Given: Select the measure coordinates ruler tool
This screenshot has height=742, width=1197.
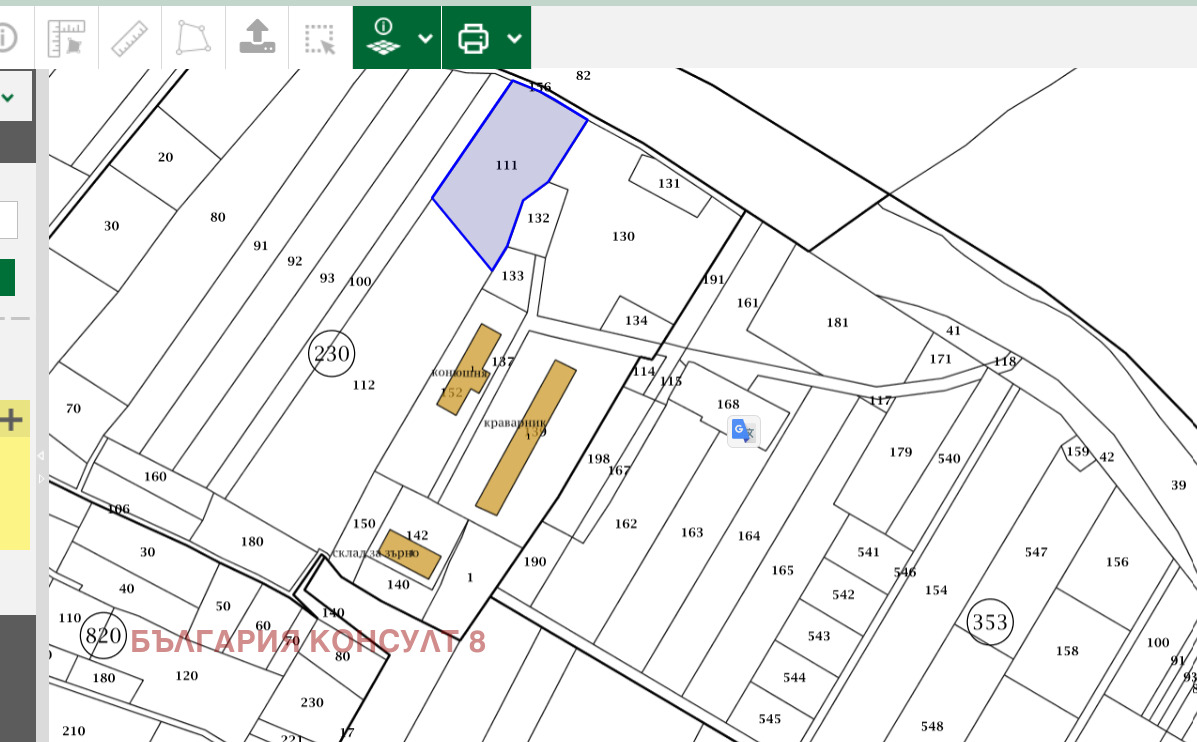Looking at the screenshot, I should 66,38.
